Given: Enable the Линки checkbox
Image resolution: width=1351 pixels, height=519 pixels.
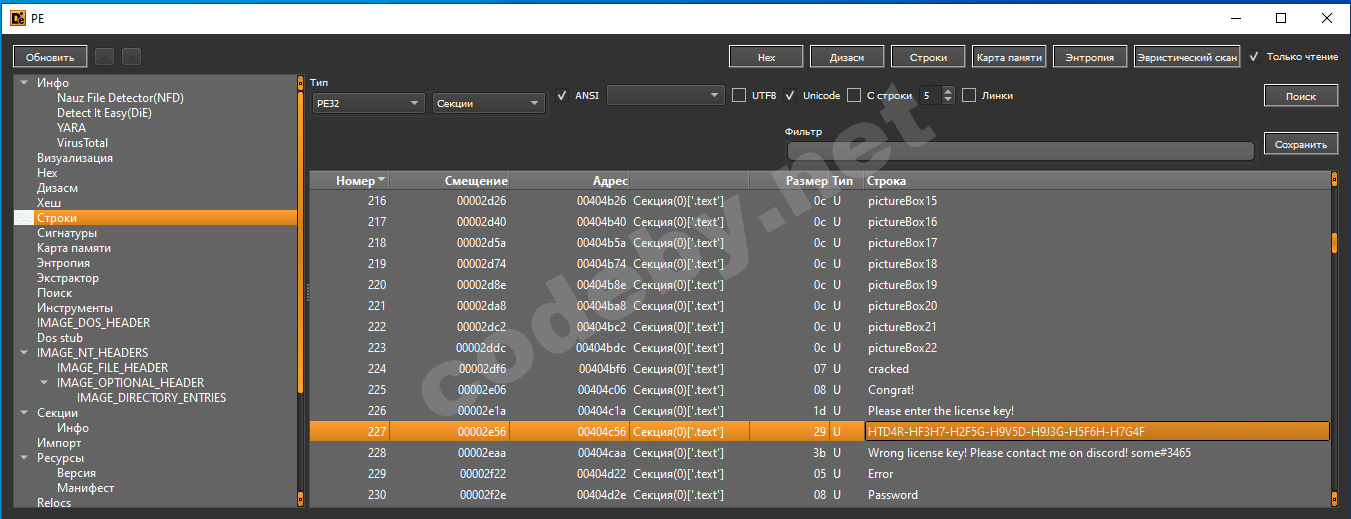Looking at the screenshot, I should click(x=969, y=96).
